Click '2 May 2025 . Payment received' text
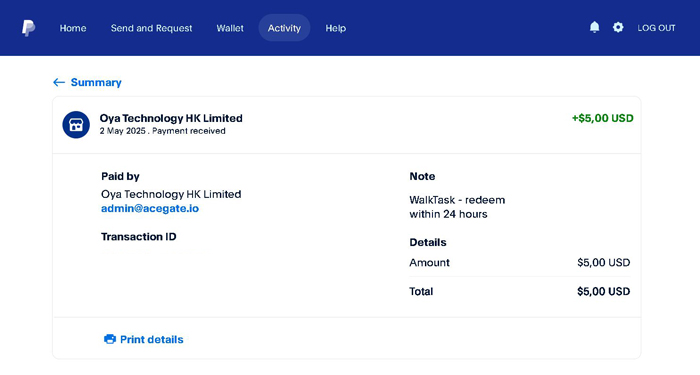This screenshot has height=375, width=700. pyautogui.click(x=162, y=131)
